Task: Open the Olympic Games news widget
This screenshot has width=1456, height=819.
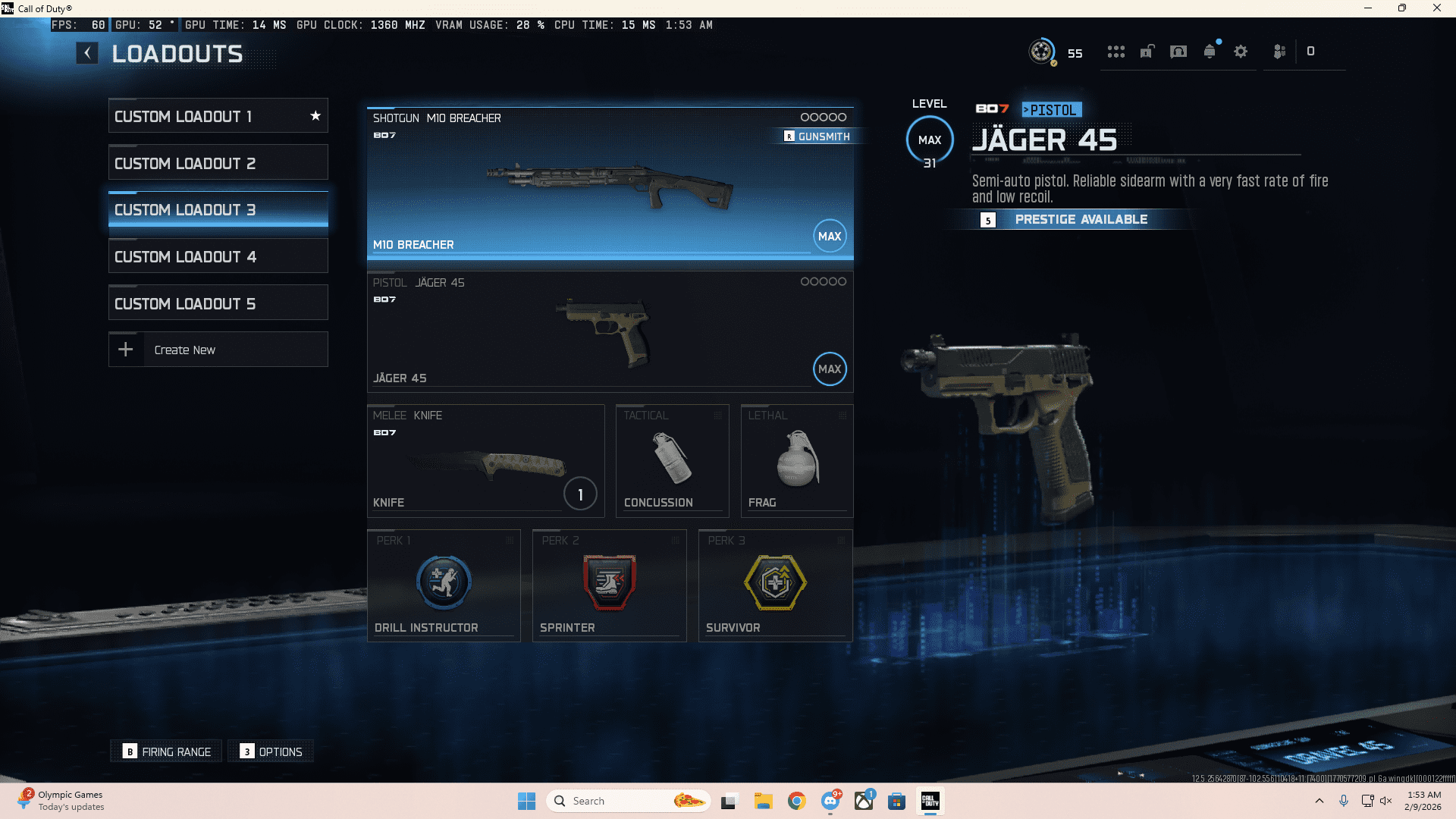Action: 61,801
